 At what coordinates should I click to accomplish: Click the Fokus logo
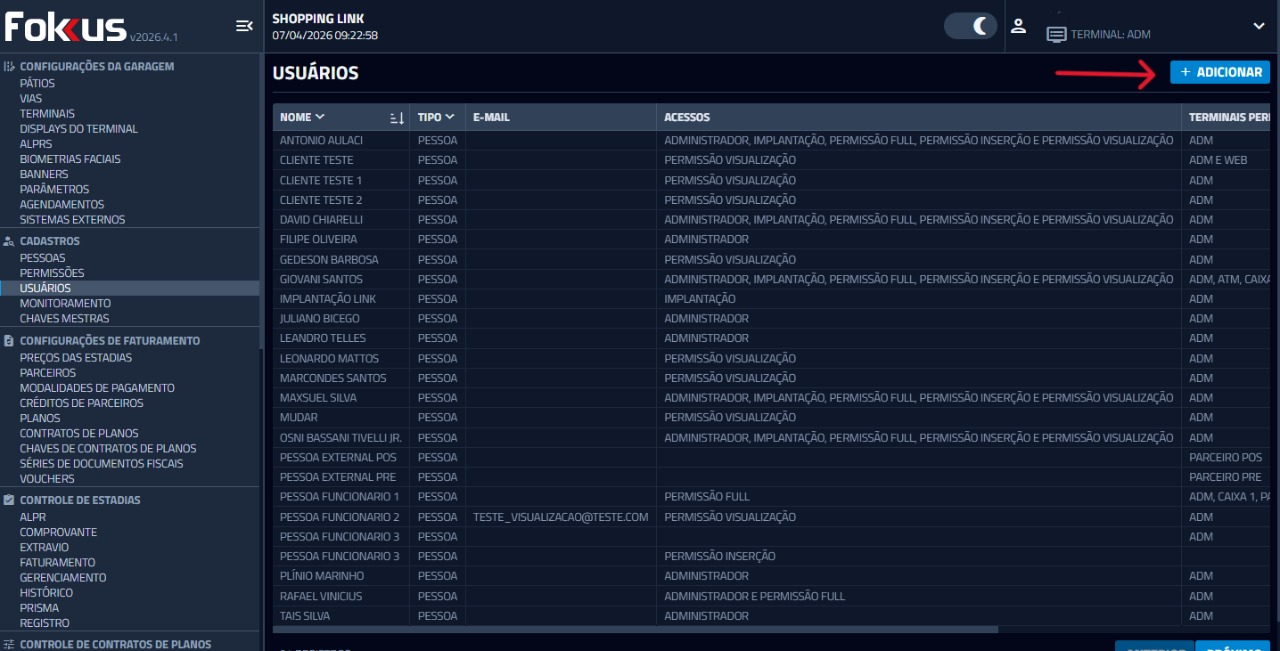[66, 28]
